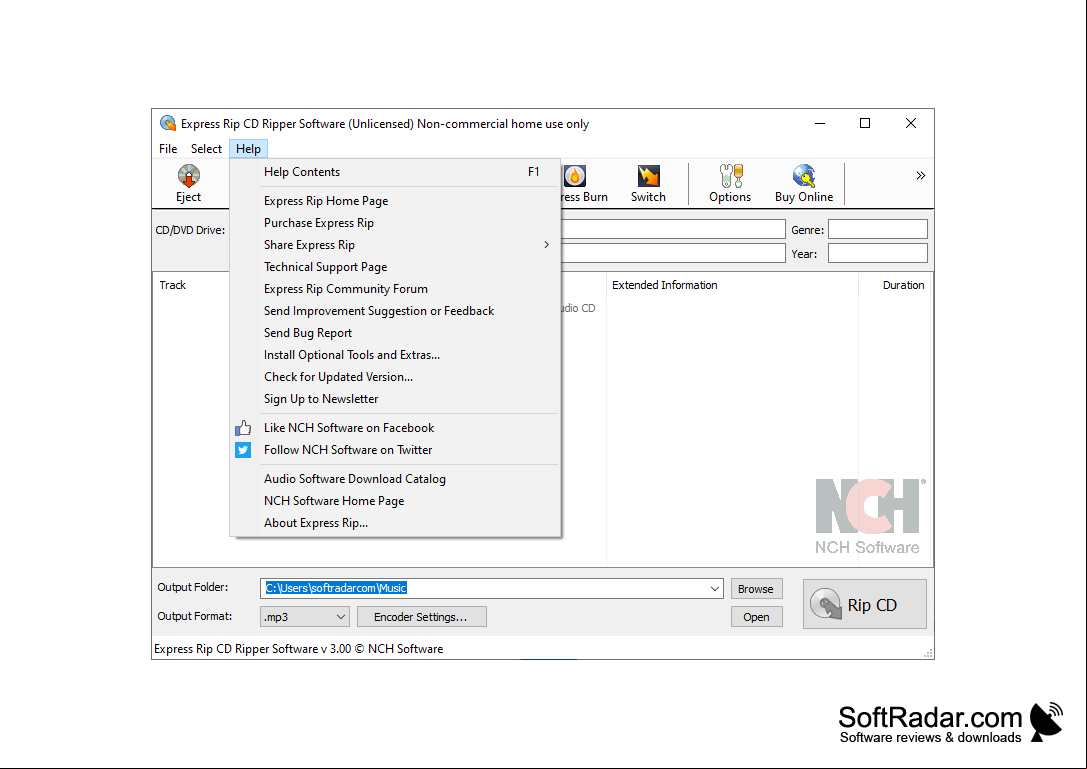Open Express Rip Community Forum
The image size is (1087, 769).
coord(395,289)
